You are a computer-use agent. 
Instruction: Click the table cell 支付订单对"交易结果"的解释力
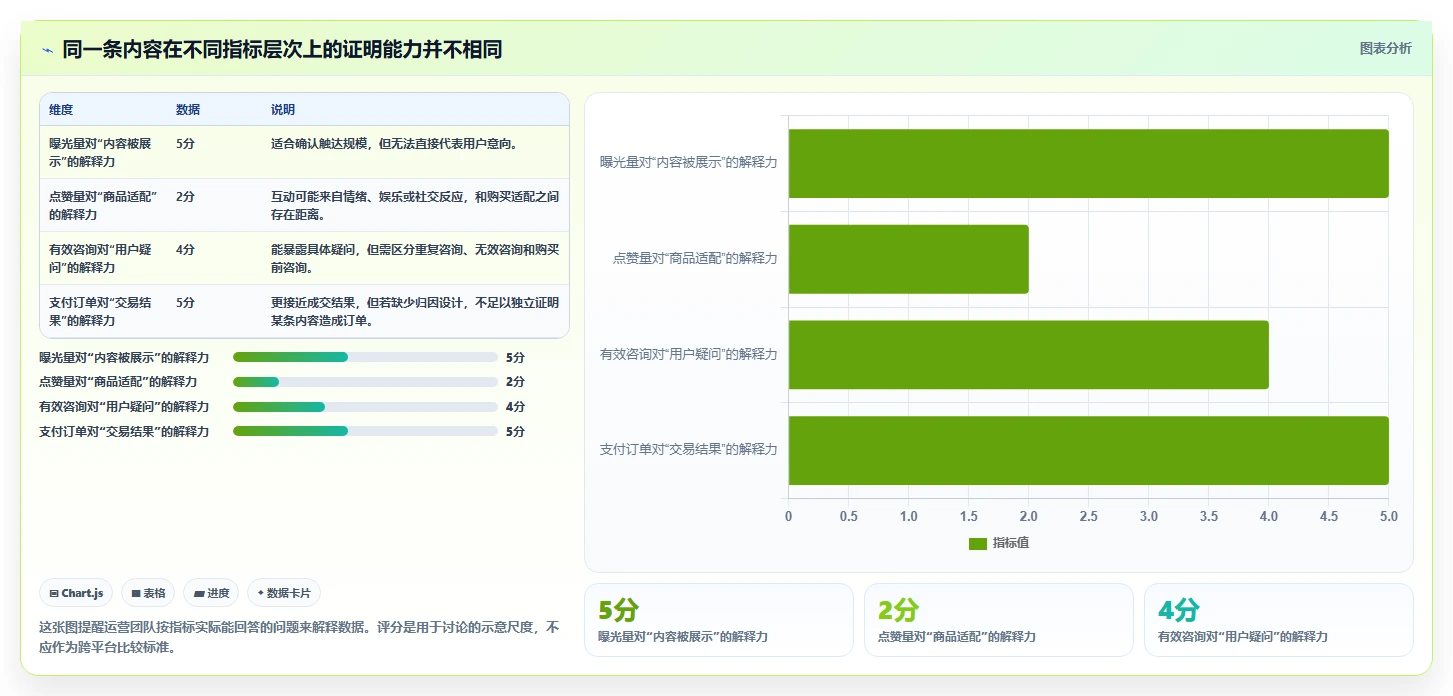(x=102, y=311)
